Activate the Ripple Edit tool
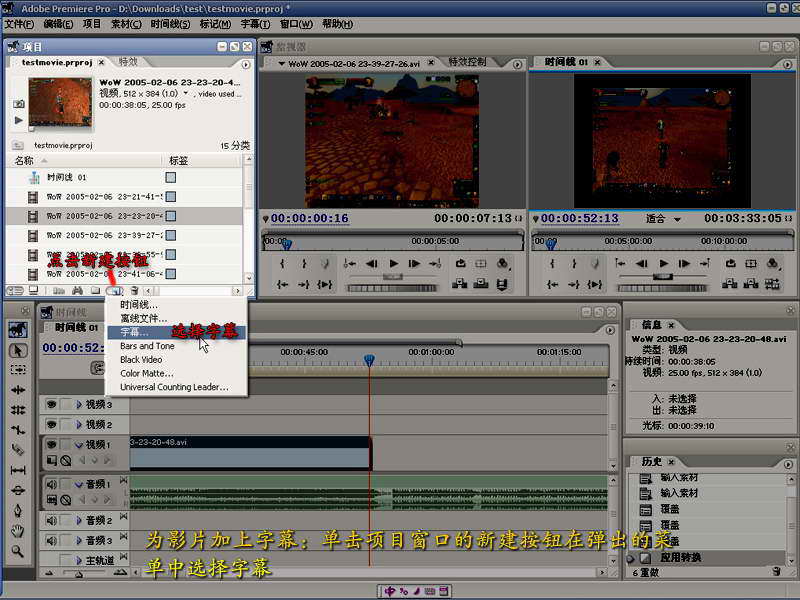This screenshot has height=600, width=800. pos(18,390)
